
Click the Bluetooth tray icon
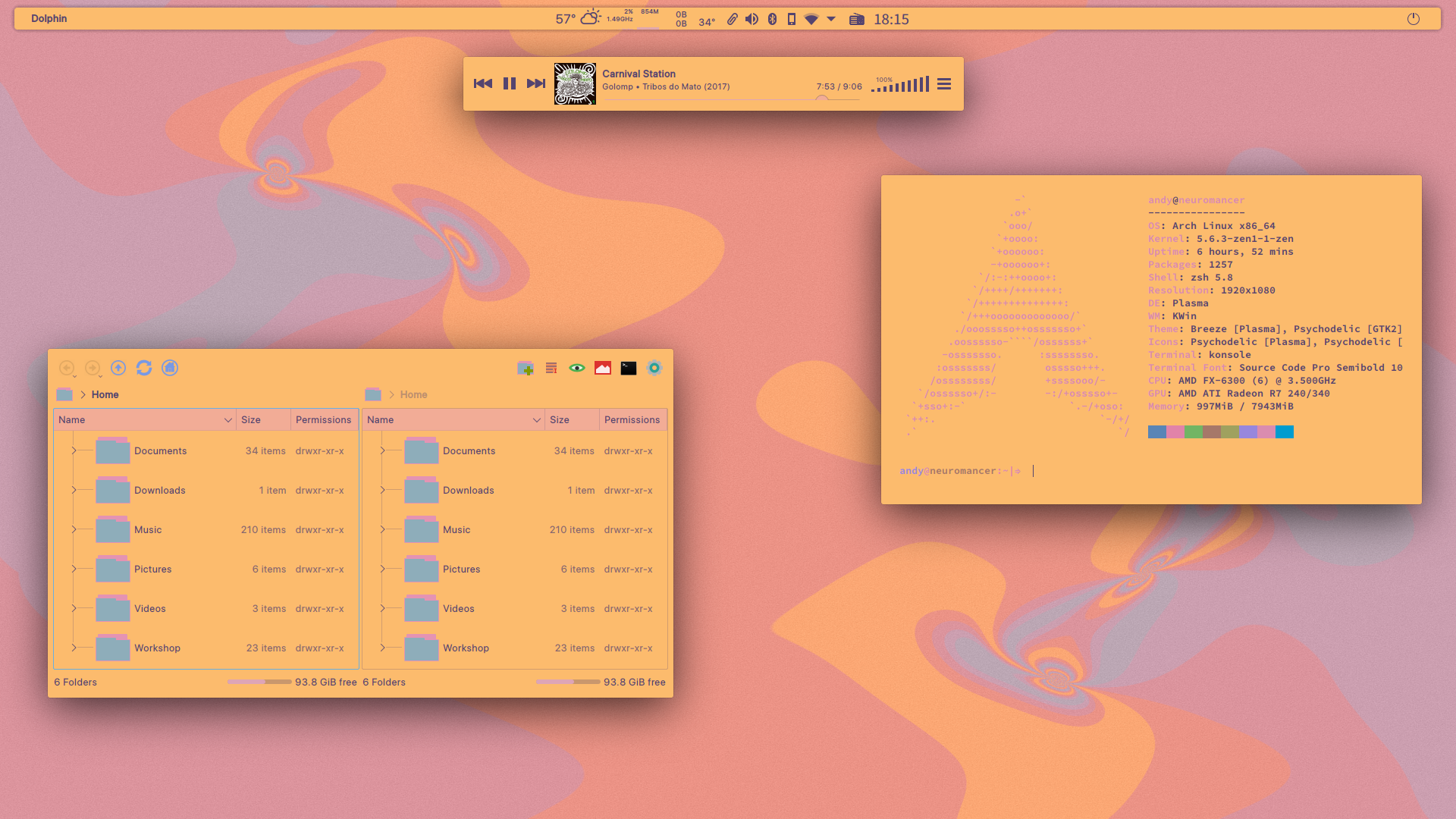772,19
